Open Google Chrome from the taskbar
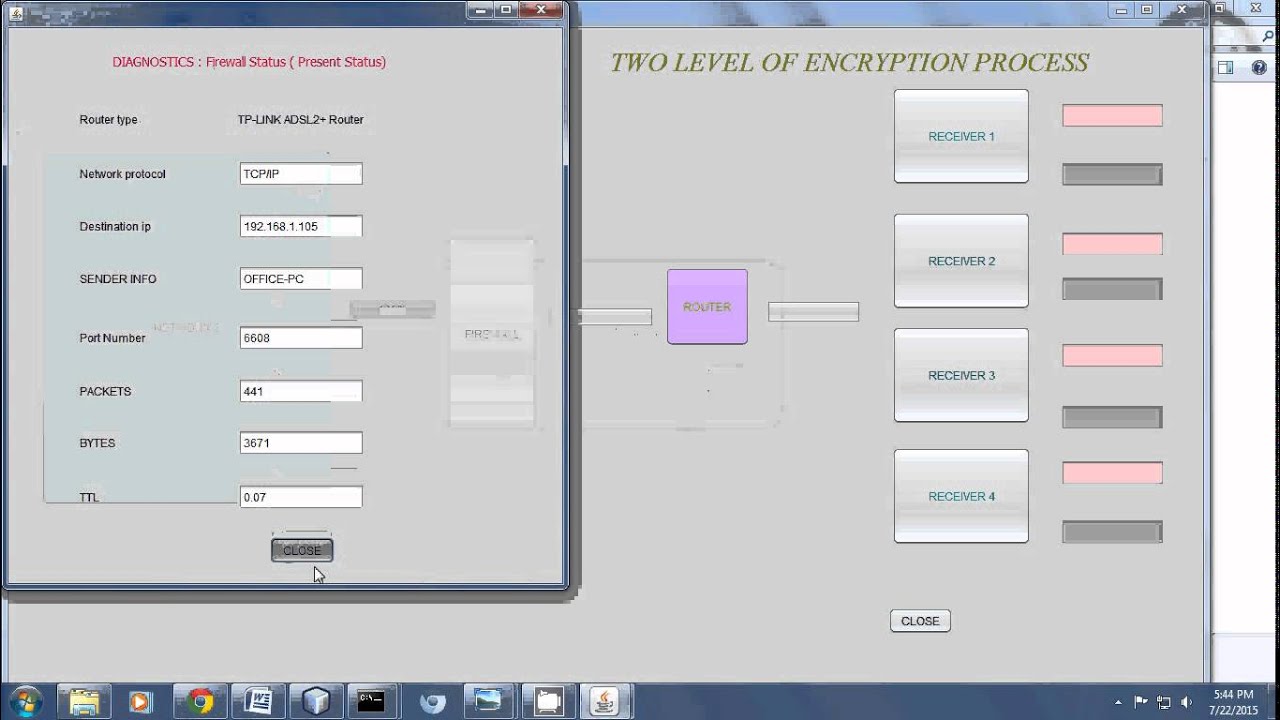Viewport: 1280px width, 720px height. tap(200, 701)
